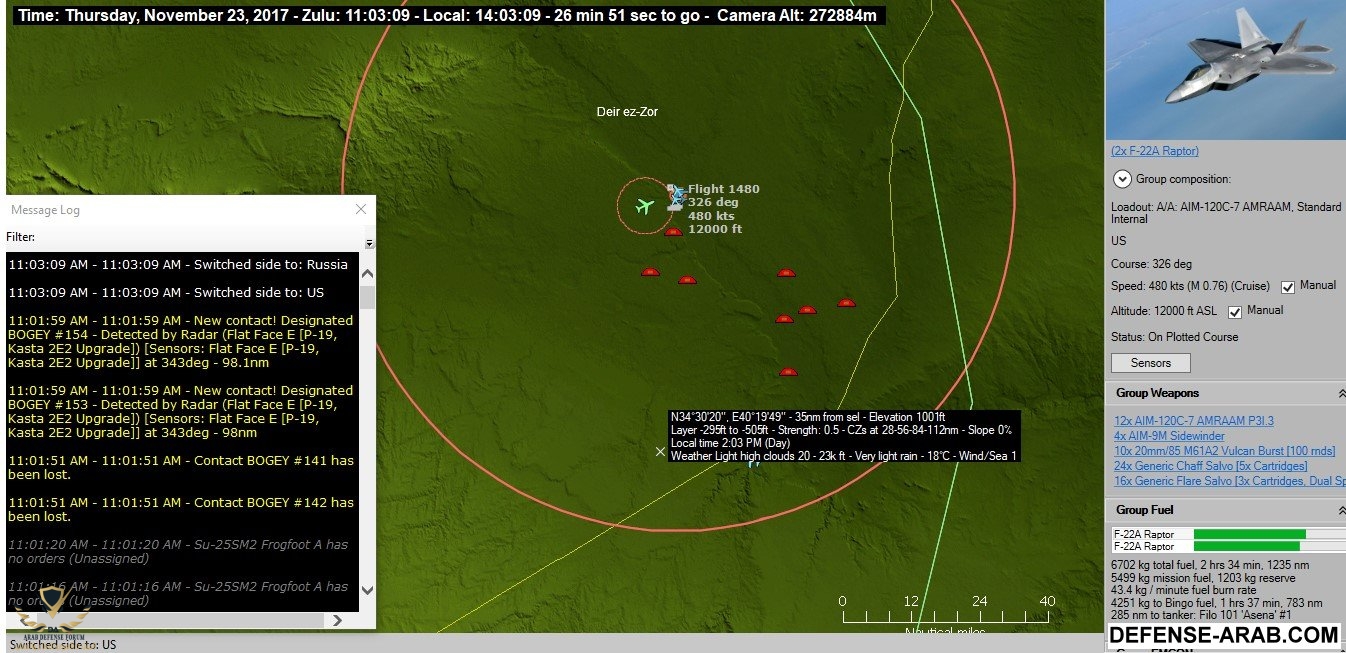Select 'Contact BOGEY #141 has been lost' entry
The image size is (1346, 653).
coord(181,468)
